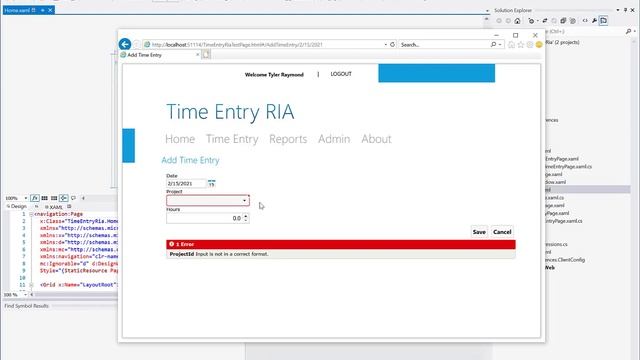The width and height of the screenshot is (640, 360).
Task: Click the Date text field
Action: [x=186, y=184]
